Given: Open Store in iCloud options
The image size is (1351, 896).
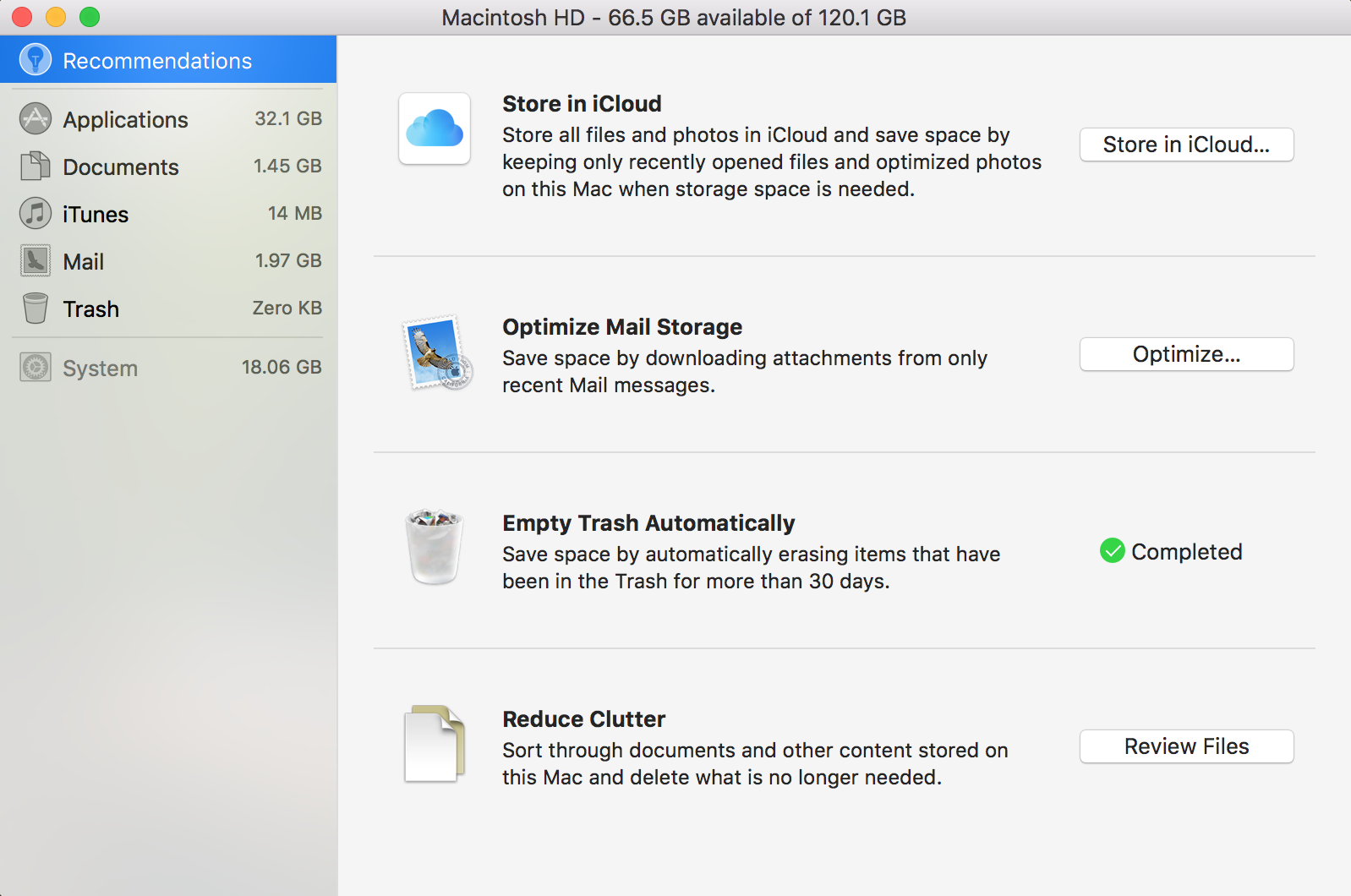Looking at the screenshot, I should [1186, 145].
